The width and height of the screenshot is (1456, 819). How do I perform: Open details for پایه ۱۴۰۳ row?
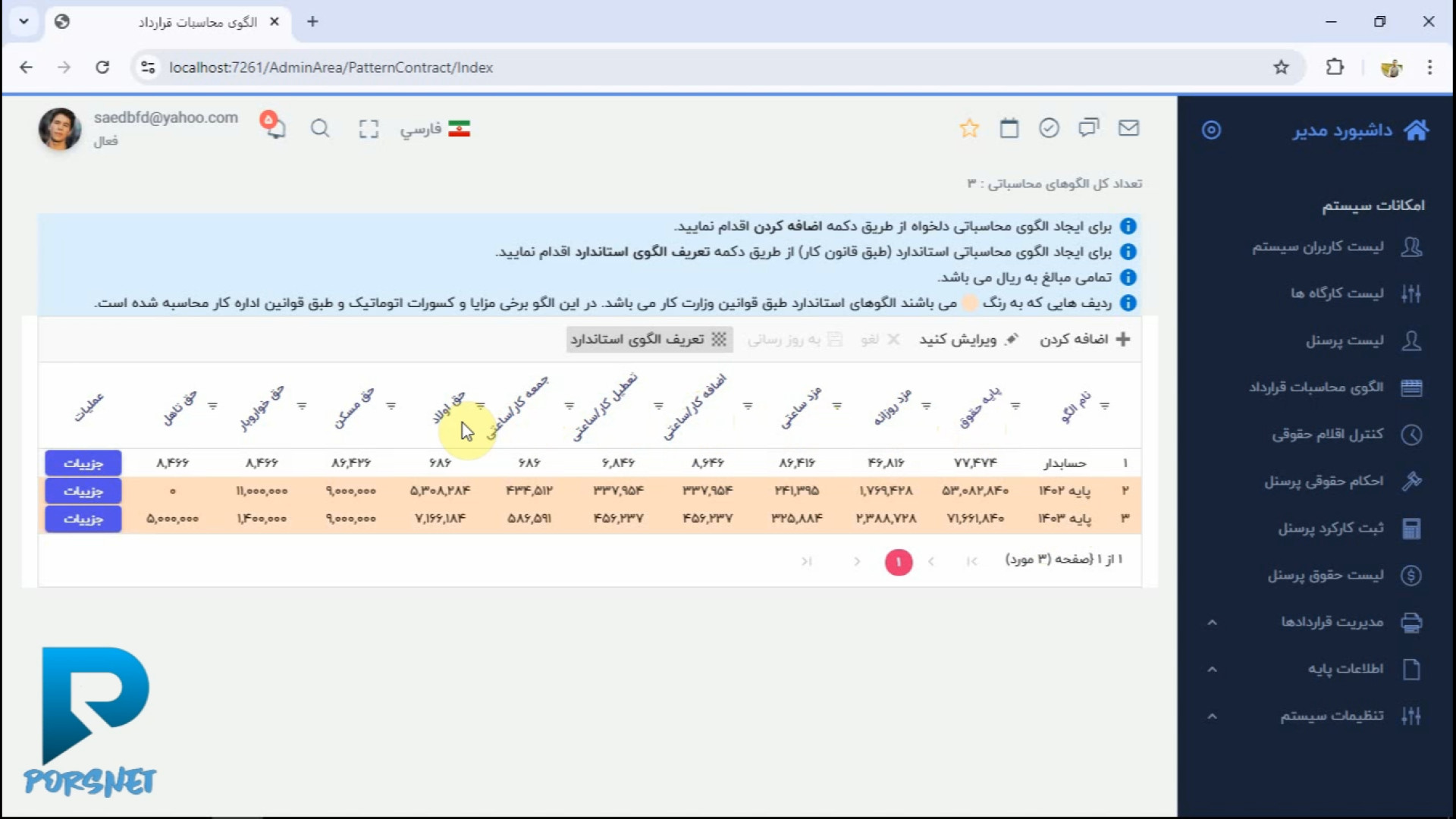coord(83,519)
